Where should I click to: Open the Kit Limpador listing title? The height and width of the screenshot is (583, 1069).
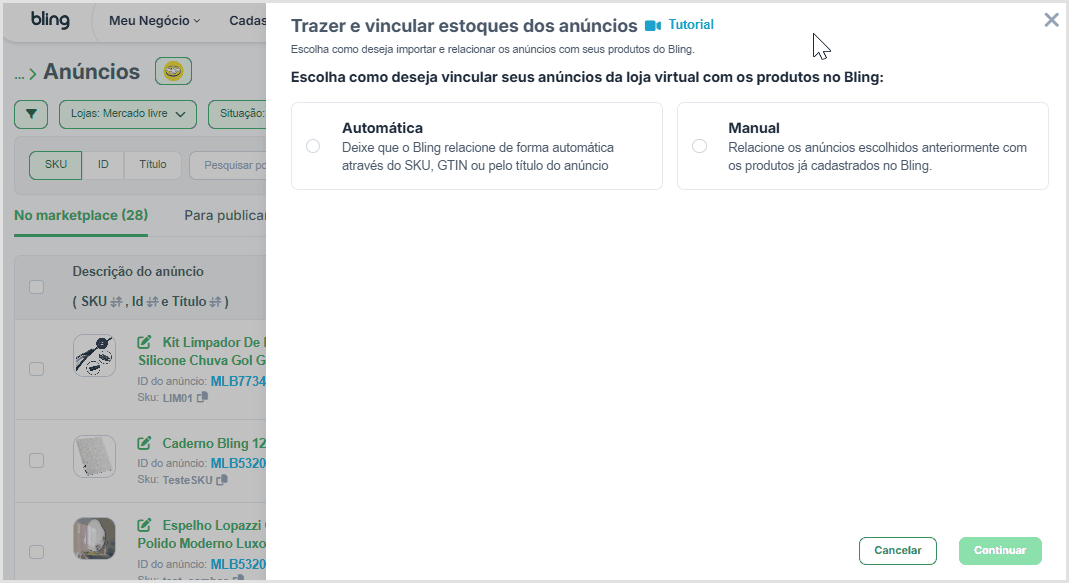click(202, 351)
